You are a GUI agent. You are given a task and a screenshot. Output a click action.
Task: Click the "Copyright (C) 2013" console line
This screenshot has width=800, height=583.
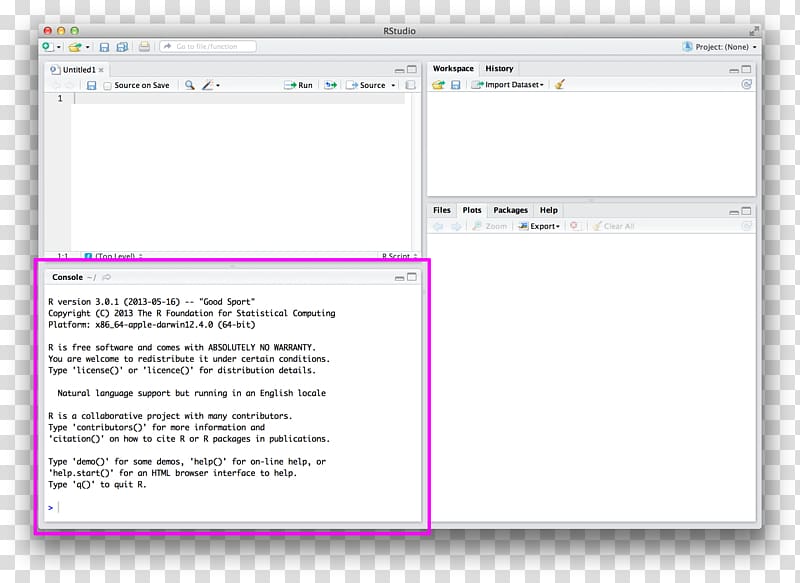point(192,313)
